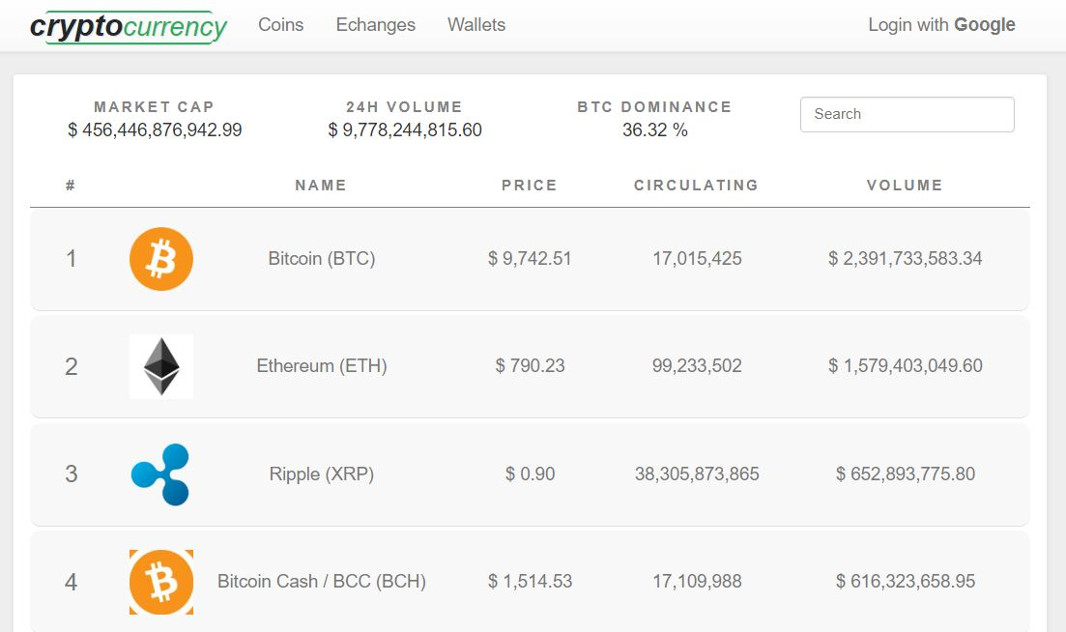This screenshot has width=1066, height=632.
Task: Open the Echanges menu item
Action: point(375,25)
